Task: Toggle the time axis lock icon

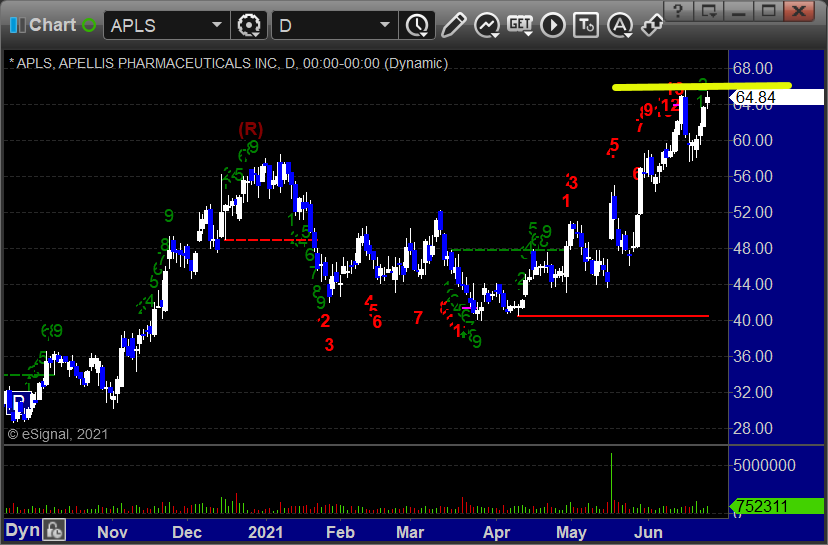Action: [x=54, y=530]
